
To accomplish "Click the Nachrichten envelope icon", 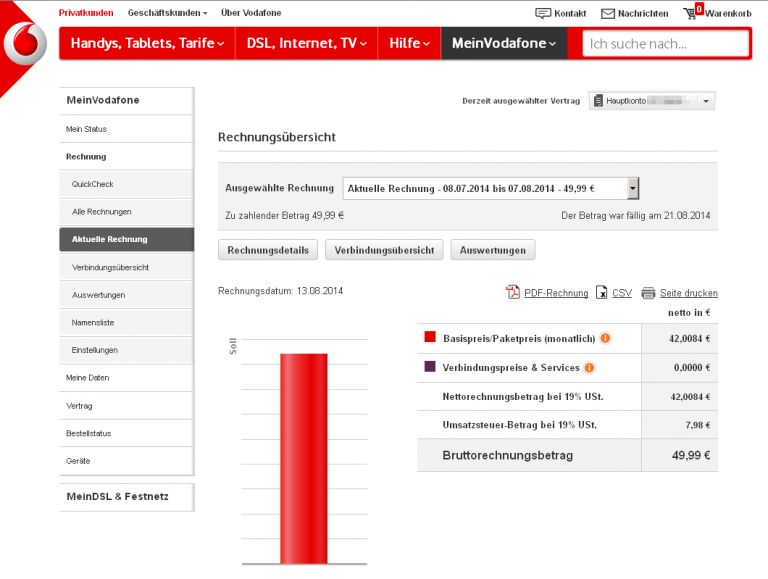I will (x=607, y=14).
